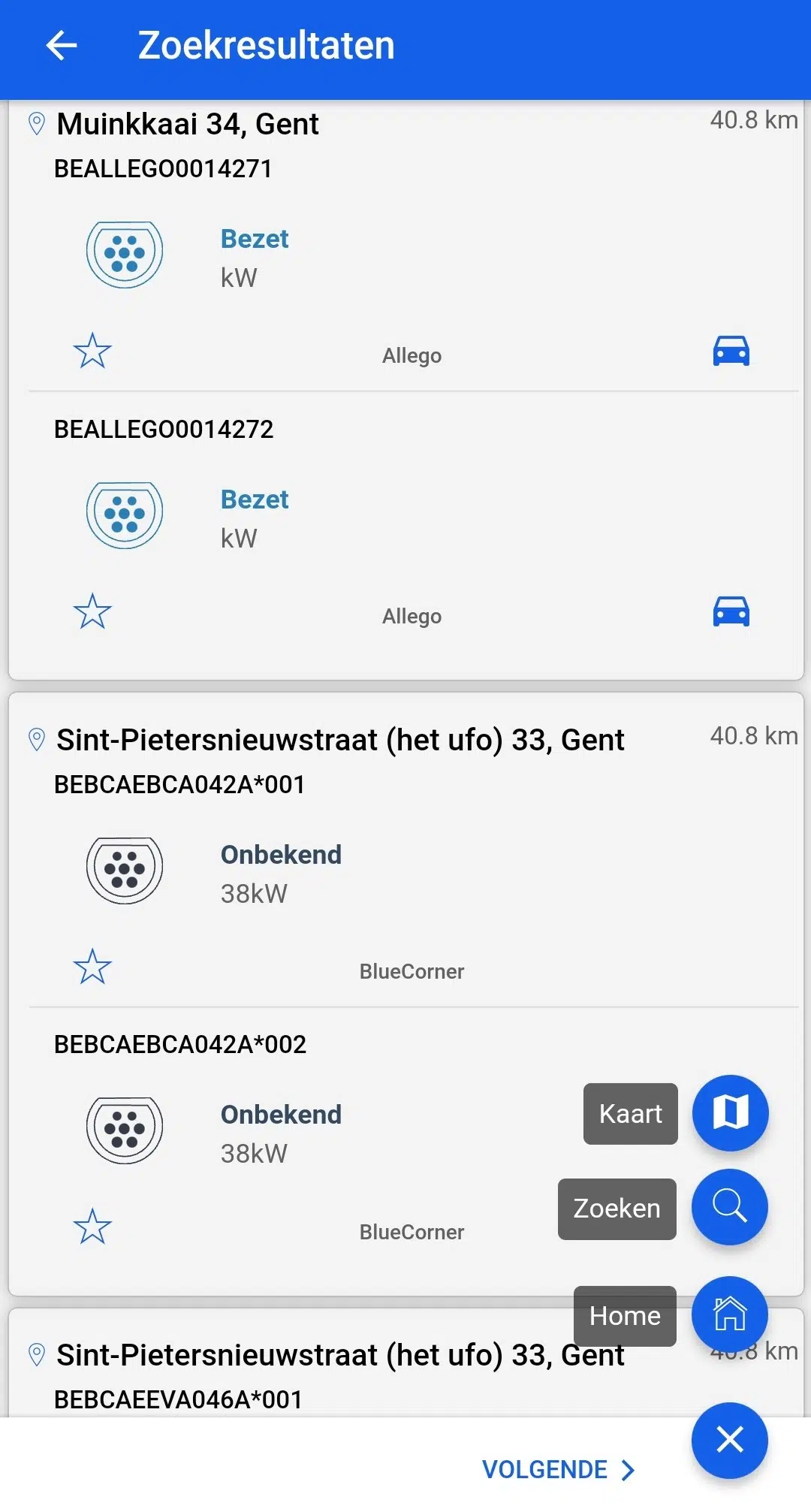The image size is (811, 1512).
Task: Favorite charger BEALLEGO0014272 with the star
Action: 92,611
